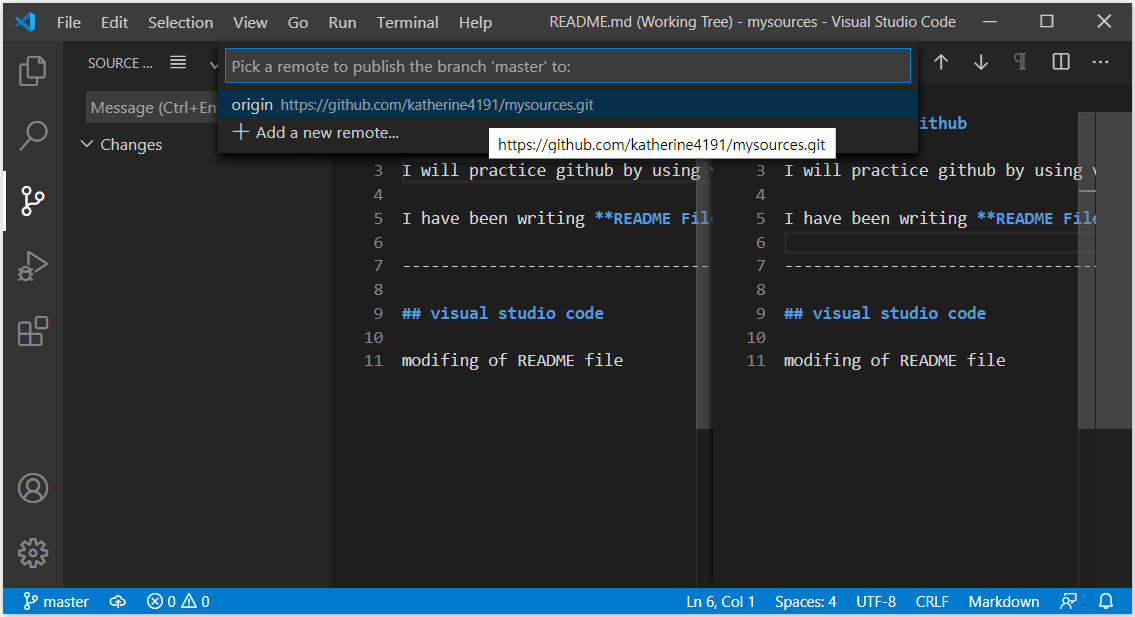Click the master branch in status bar
1135x617 pixels.
[x=56, y=602]
